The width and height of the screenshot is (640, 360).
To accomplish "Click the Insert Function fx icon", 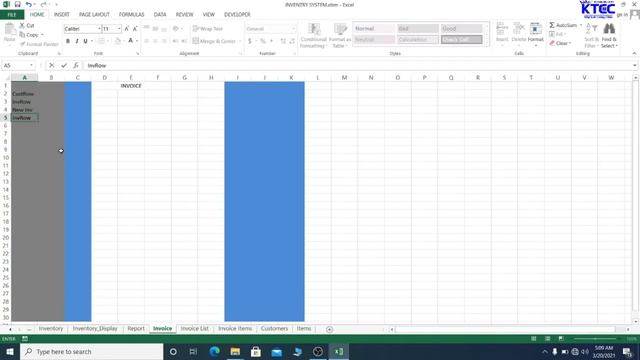I will [x=76, y=65].
